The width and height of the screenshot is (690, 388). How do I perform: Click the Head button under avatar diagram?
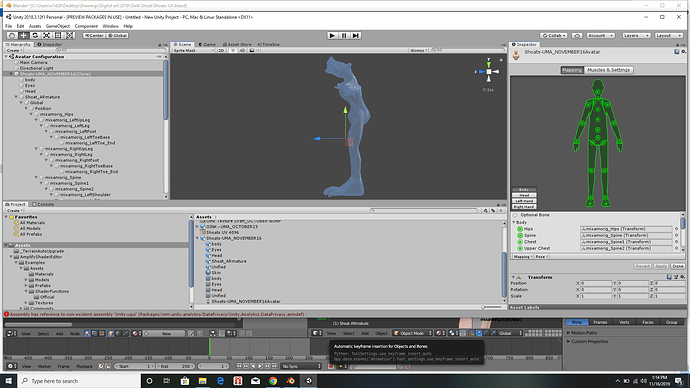tap(524, 195)
